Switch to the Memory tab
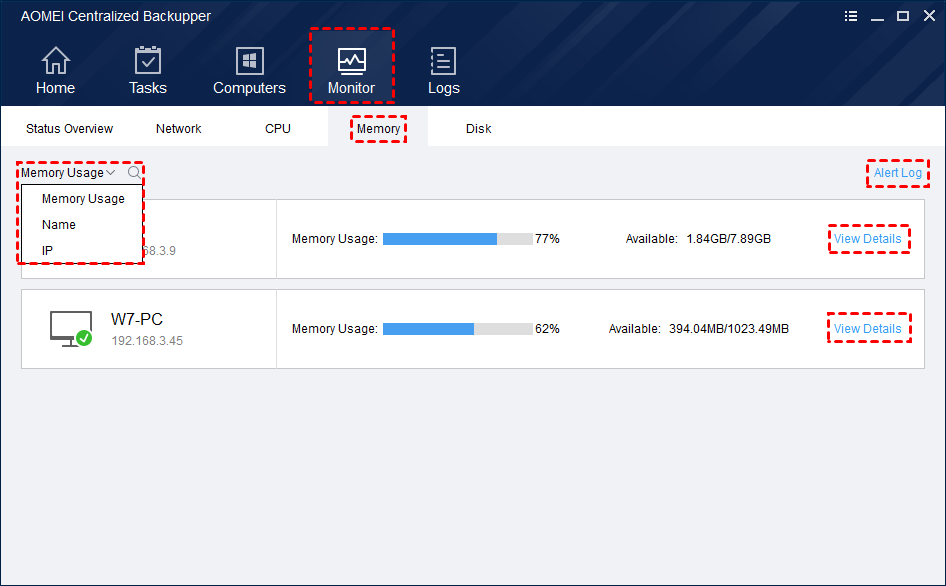This screenshot has height=586, width=946. [378, 129]
